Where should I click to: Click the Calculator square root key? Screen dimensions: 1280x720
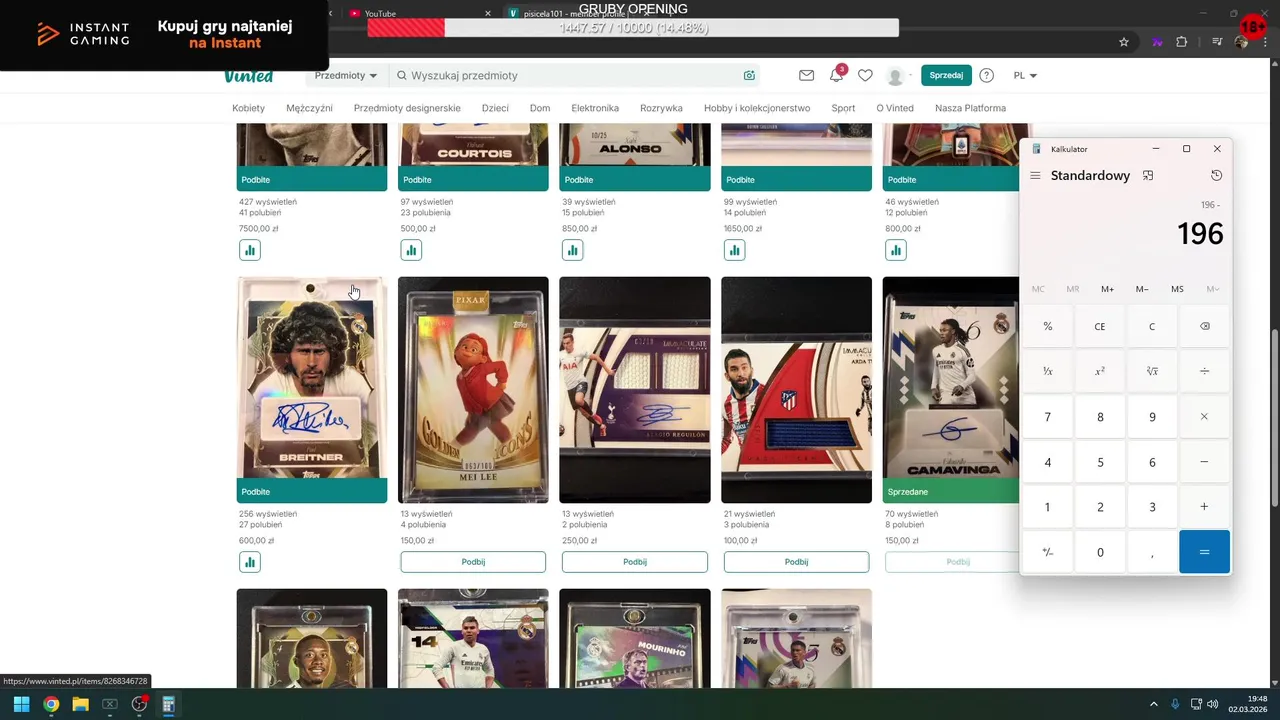point(1152,372)
